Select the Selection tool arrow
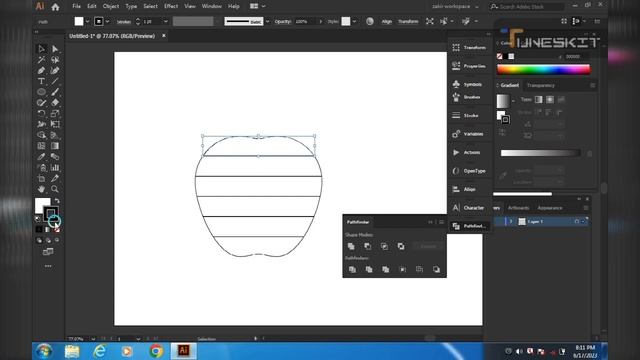The image size is (640, 360). (41, 49)
